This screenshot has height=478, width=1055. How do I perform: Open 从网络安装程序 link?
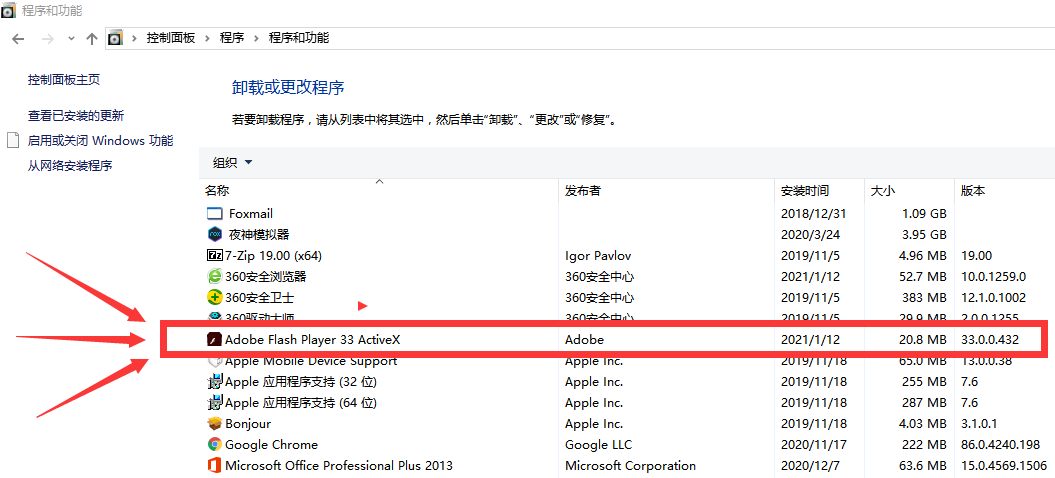70,166
